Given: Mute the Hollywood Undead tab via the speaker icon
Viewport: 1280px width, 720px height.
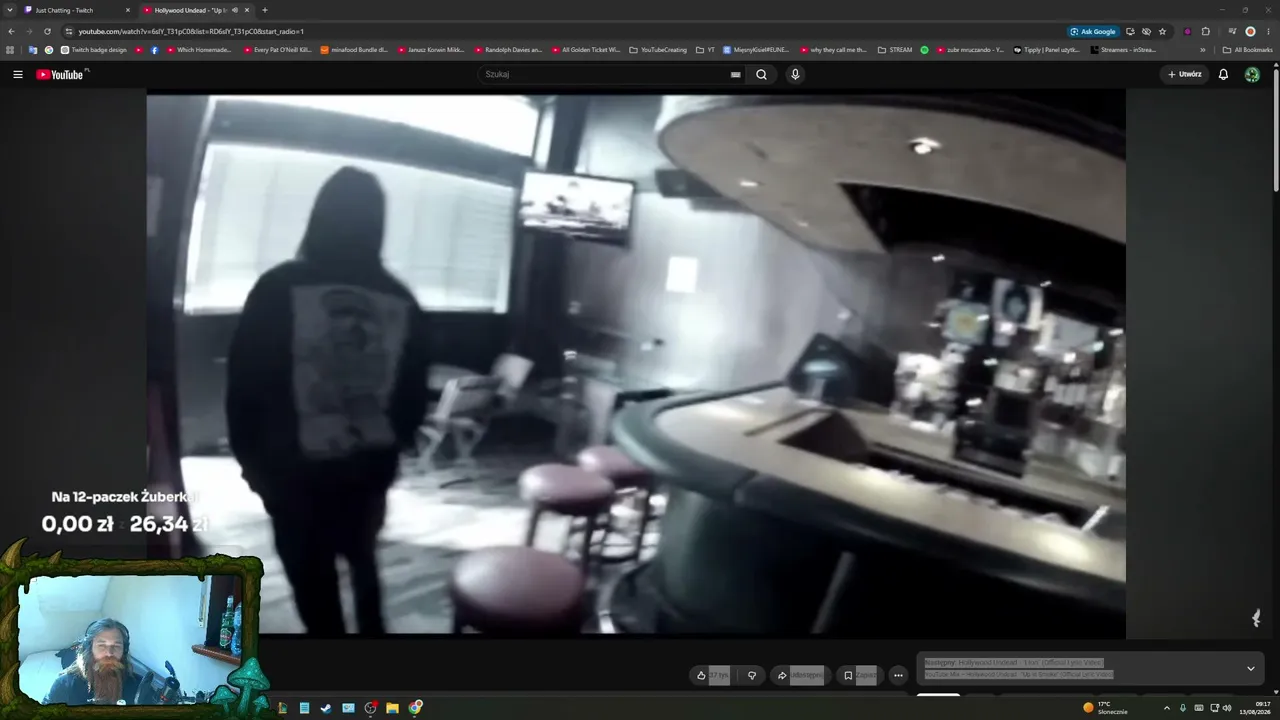Looking at the screenshot, I should [235, 10].
